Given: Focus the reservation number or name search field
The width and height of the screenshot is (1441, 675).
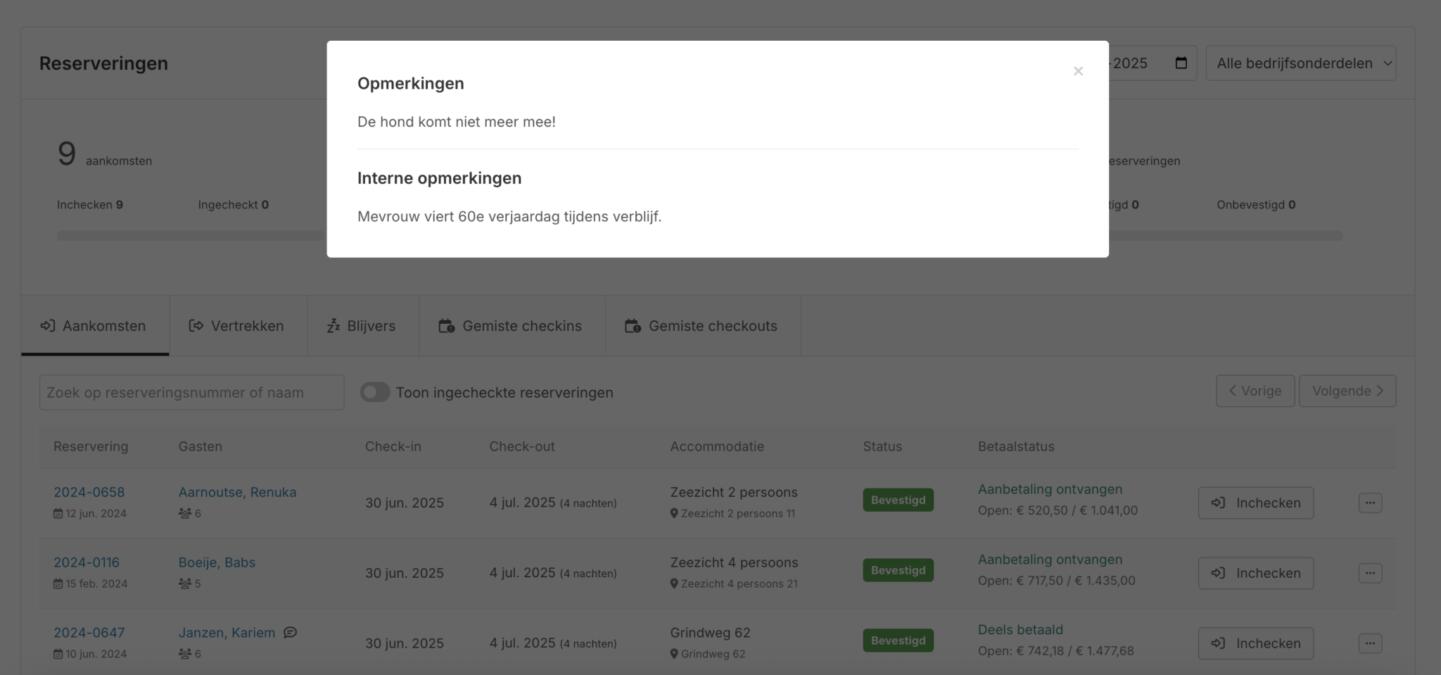Looking at the screenshot, I should 191,392.
